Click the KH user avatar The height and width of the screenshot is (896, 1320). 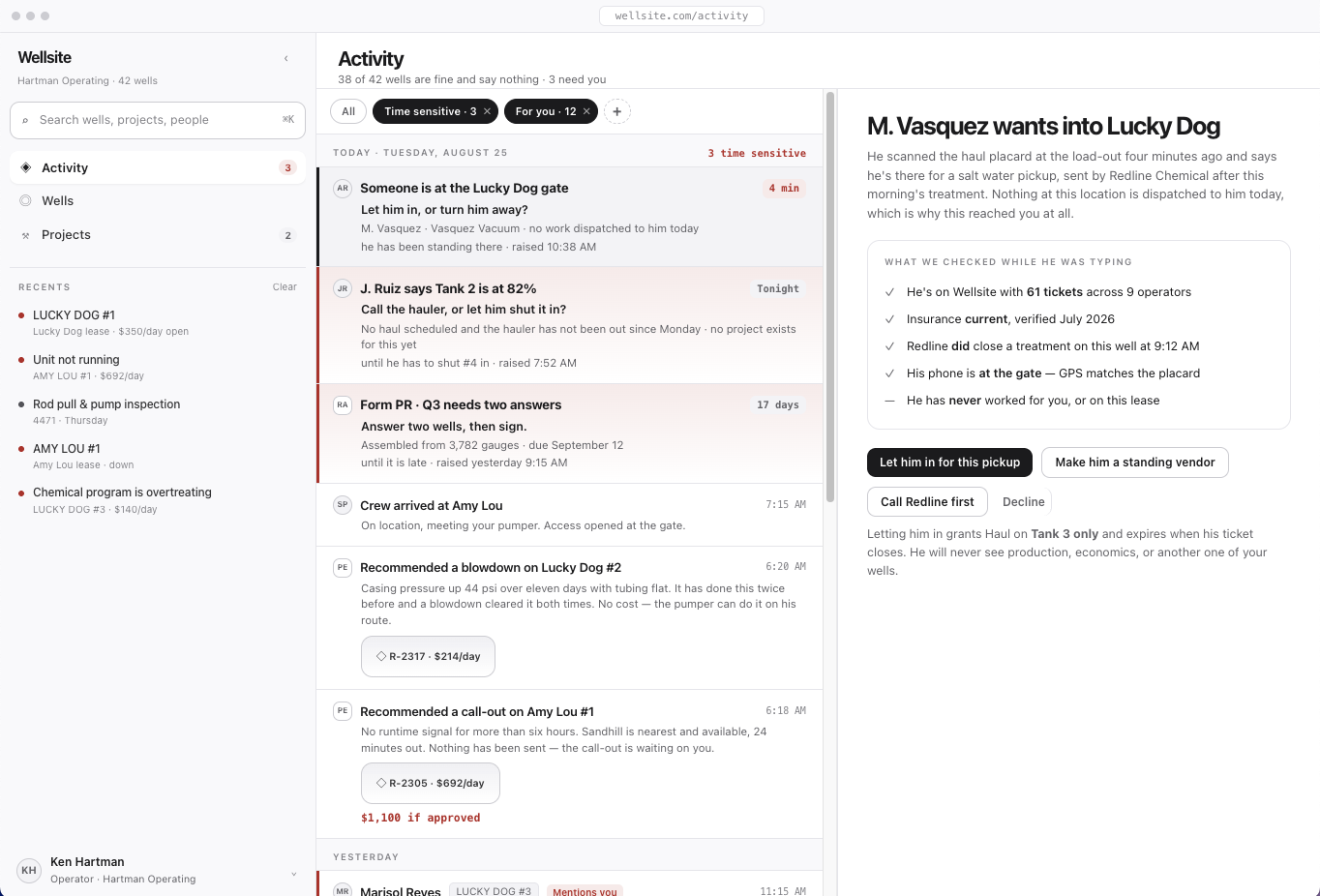tap(29, 870)
